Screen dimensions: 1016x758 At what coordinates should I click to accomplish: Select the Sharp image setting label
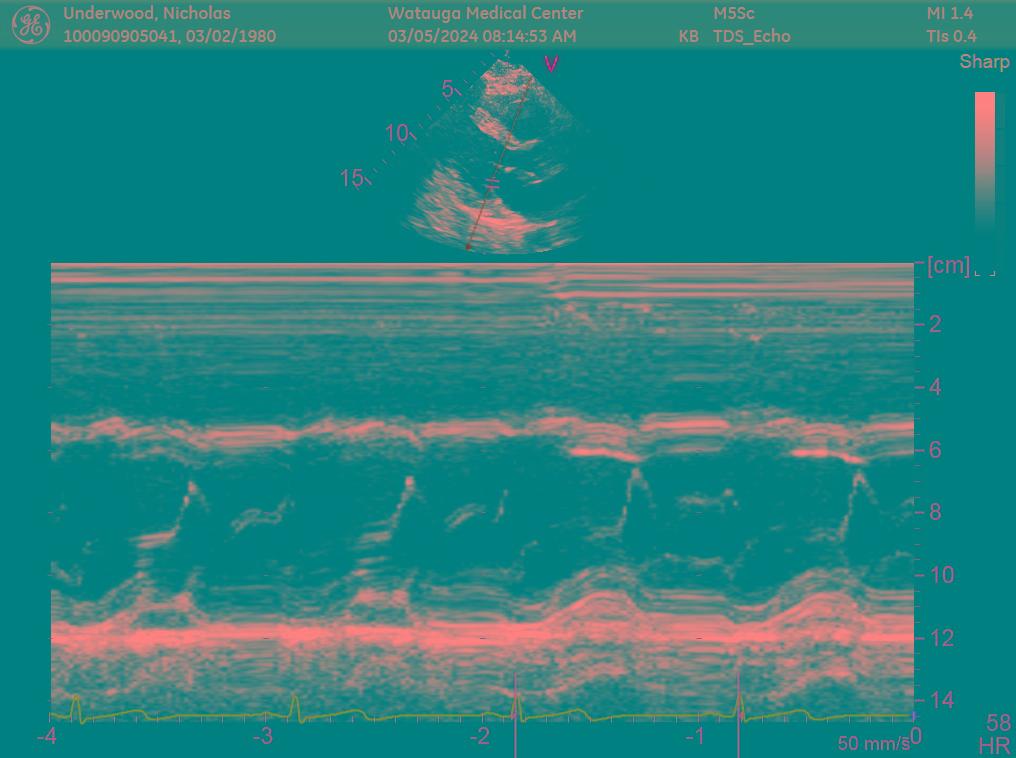[x=984, y=62]
